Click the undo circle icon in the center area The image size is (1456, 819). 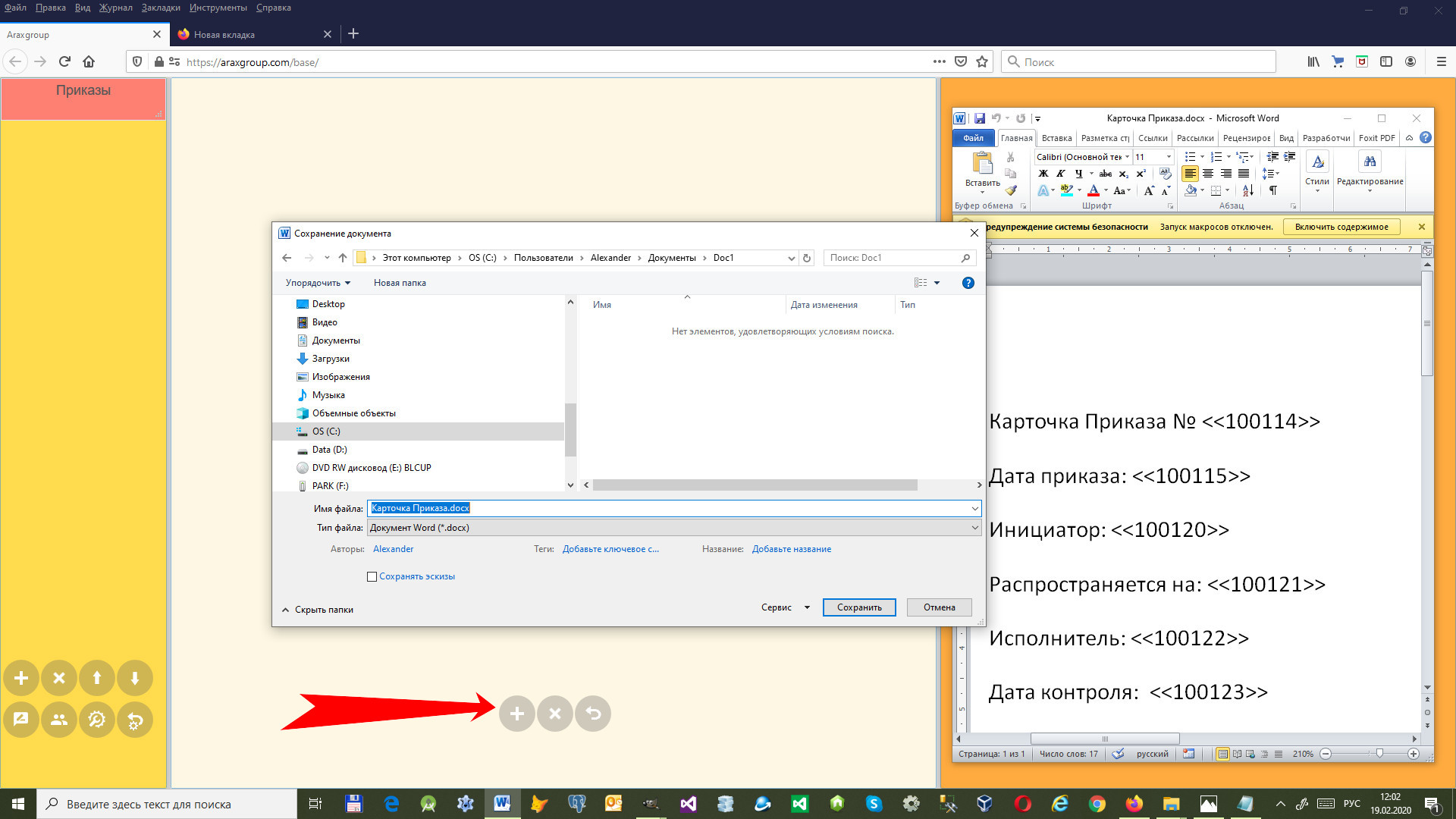pos(593,714)
